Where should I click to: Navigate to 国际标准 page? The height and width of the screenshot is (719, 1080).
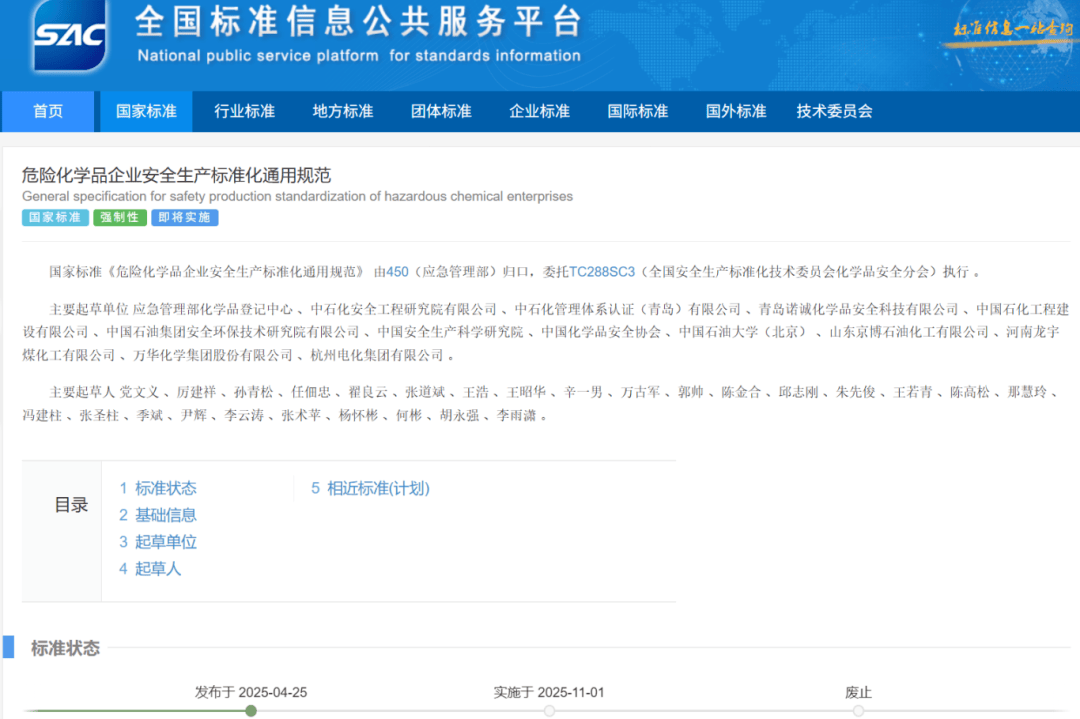point(637,111)
